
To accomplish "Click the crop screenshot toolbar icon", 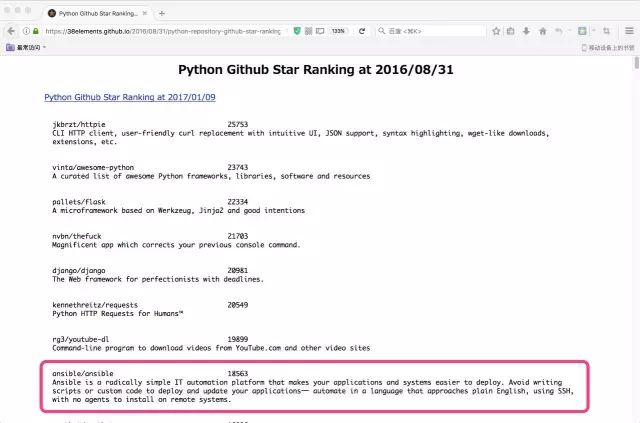I will (x=607, y=31).
